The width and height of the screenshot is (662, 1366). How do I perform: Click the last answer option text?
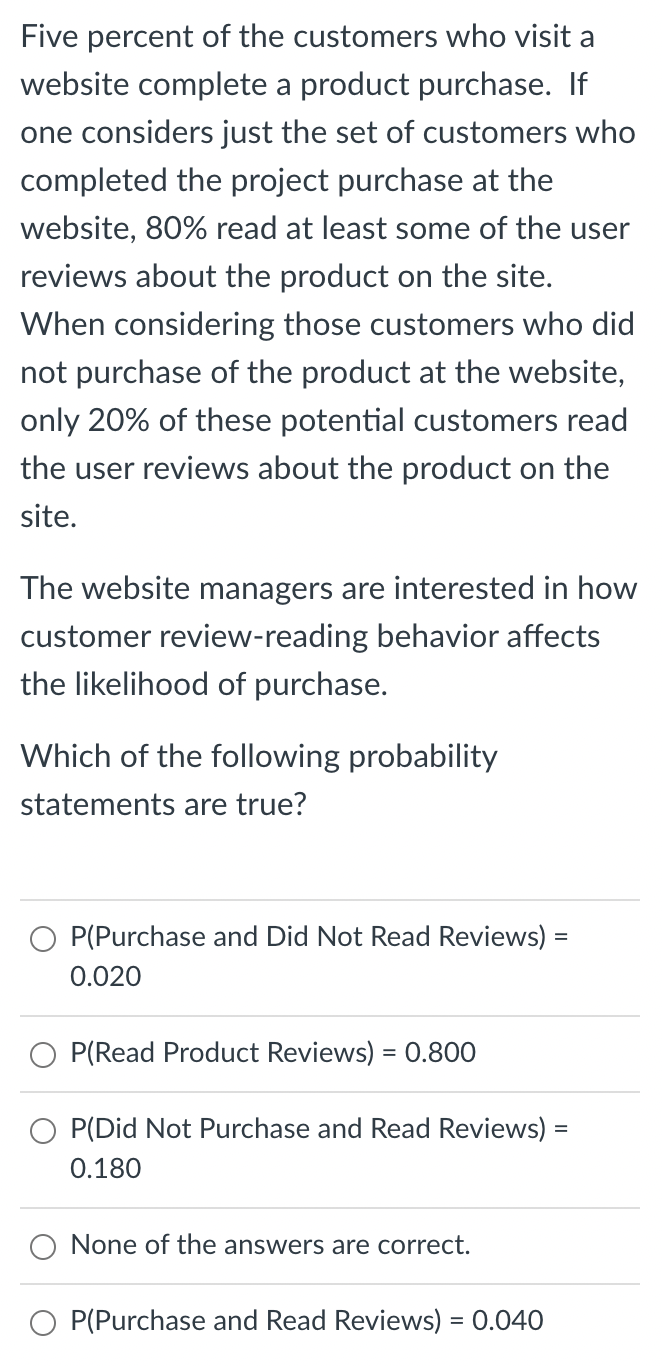[x=305, y=1322]
